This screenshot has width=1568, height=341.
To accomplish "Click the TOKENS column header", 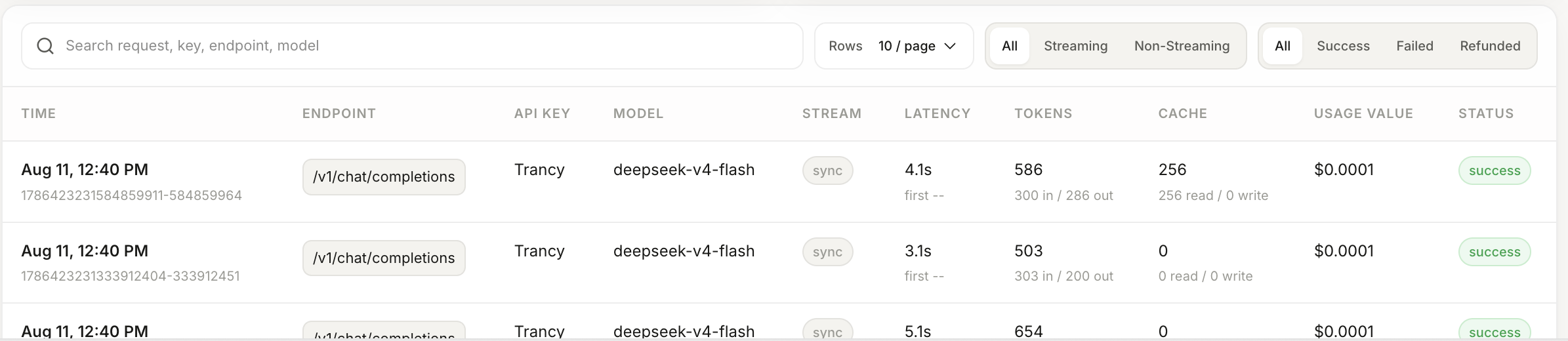I will 1043,113.
